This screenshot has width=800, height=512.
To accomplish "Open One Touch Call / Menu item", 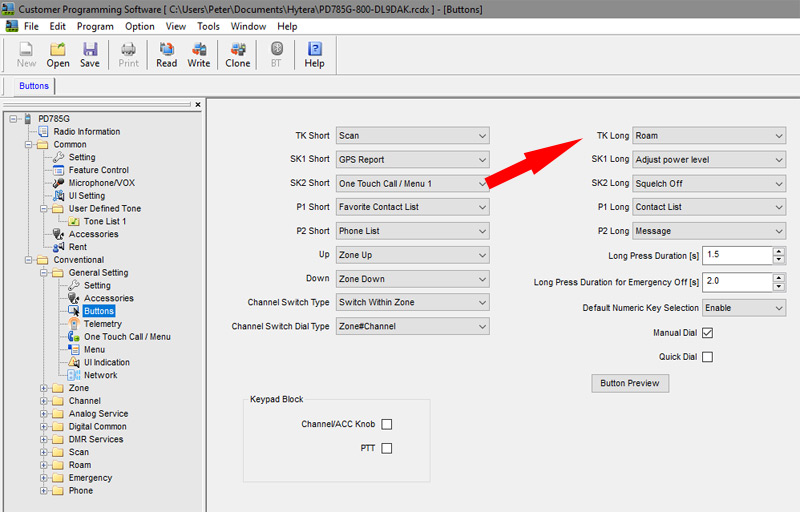I will coord(127,337).
